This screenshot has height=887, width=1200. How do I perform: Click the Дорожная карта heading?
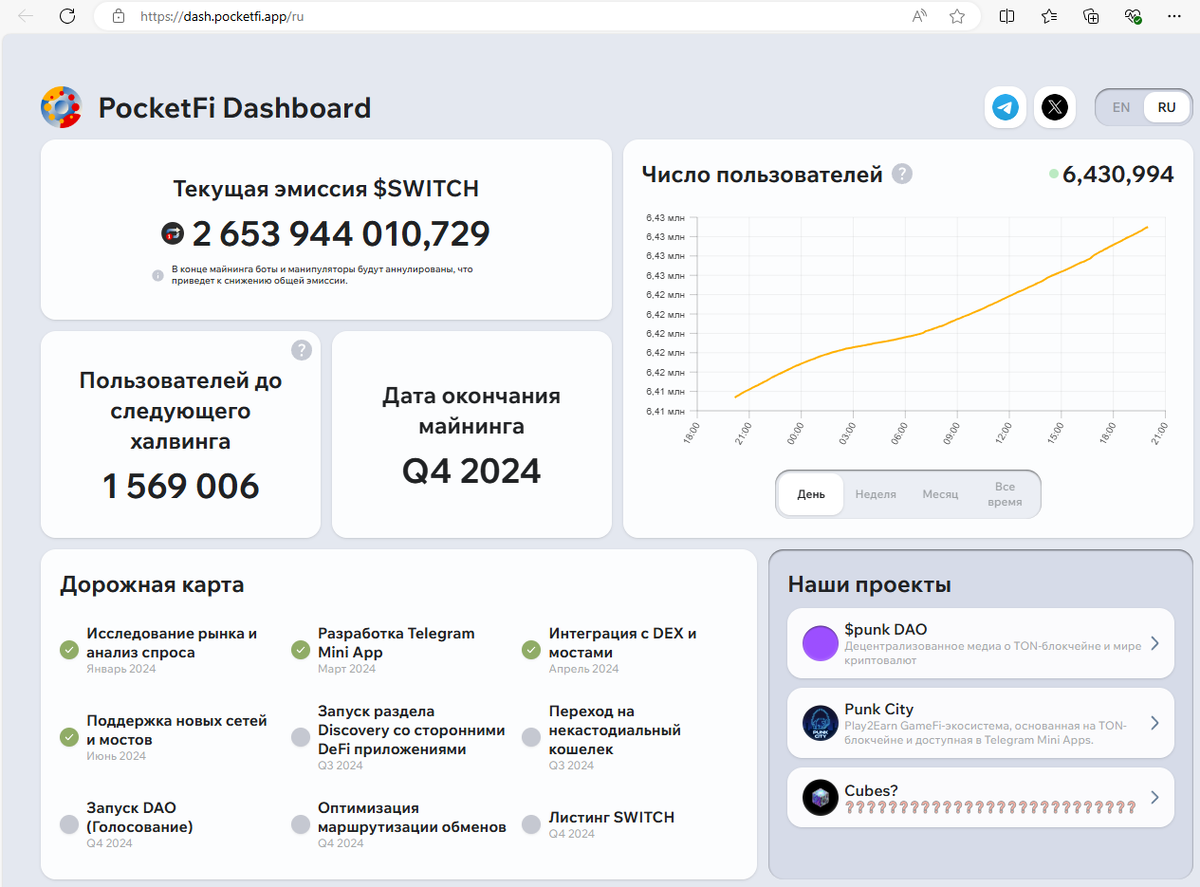coord(152,584)
